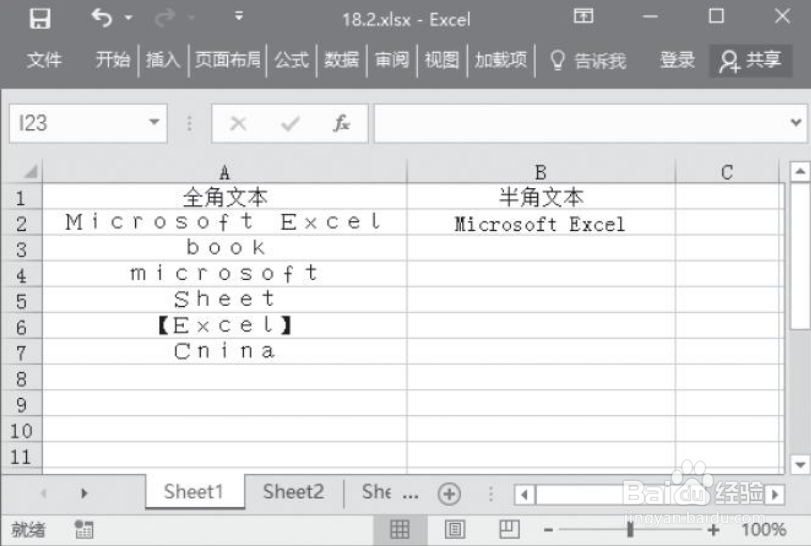Image resolution: width=811 pixels, height=546 pixels.
Task: Click the macro recording icon in status bar
Action: tap(84, 529)
